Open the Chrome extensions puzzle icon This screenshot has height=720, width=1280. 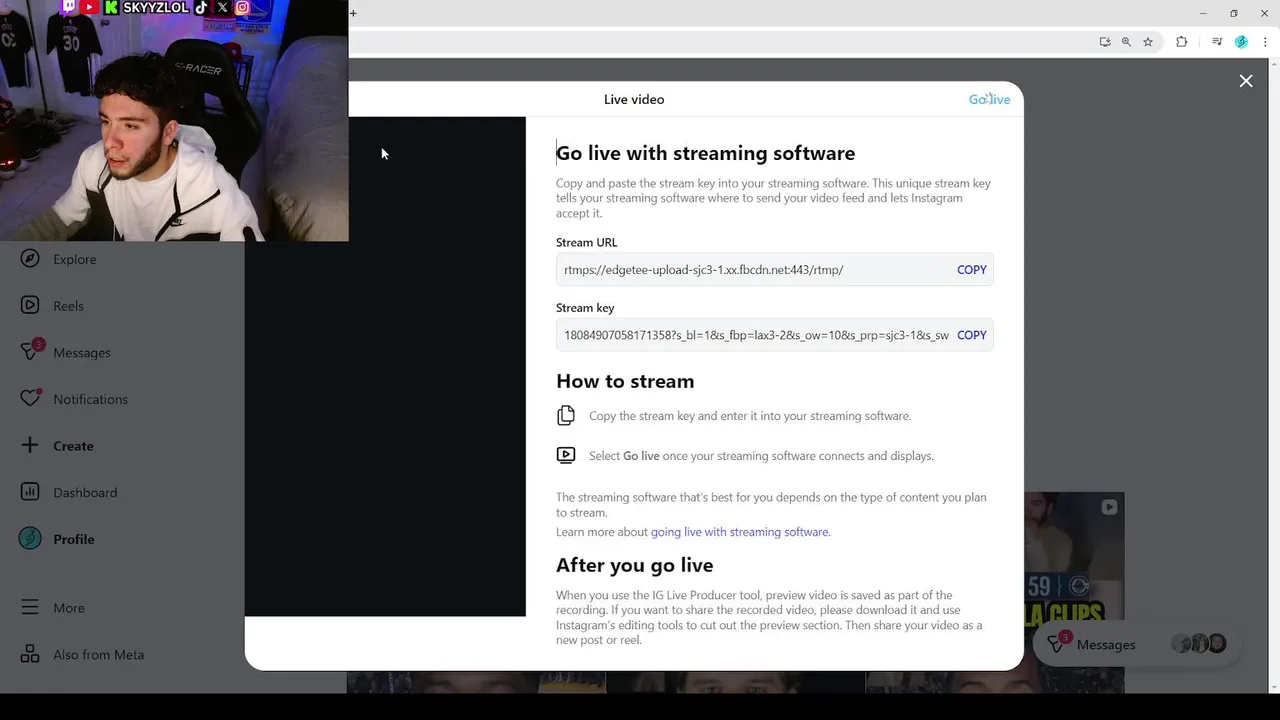tap(1181, 42)
